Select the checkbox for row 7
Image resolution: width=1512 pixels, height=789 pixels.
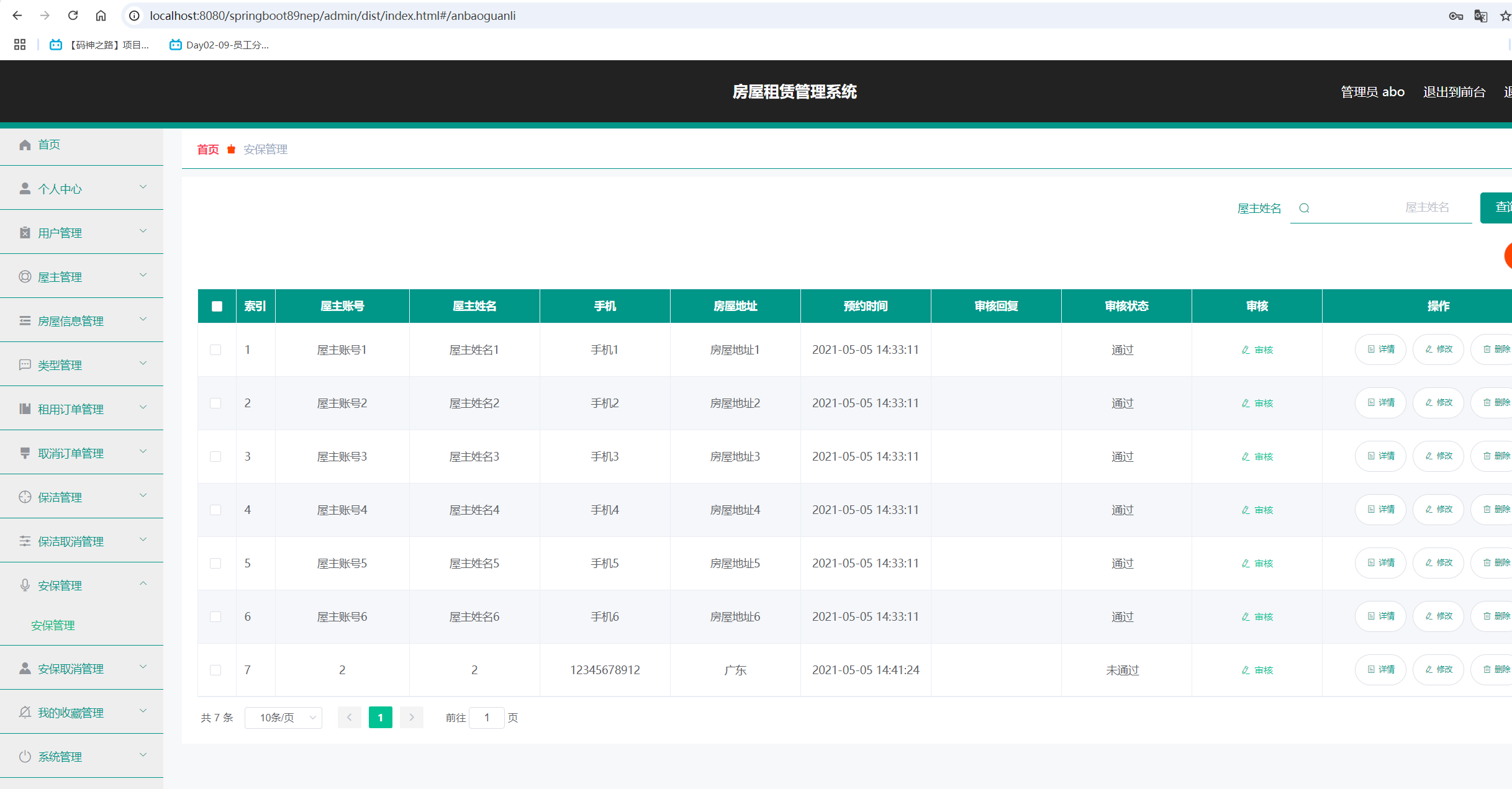point(215,670)
